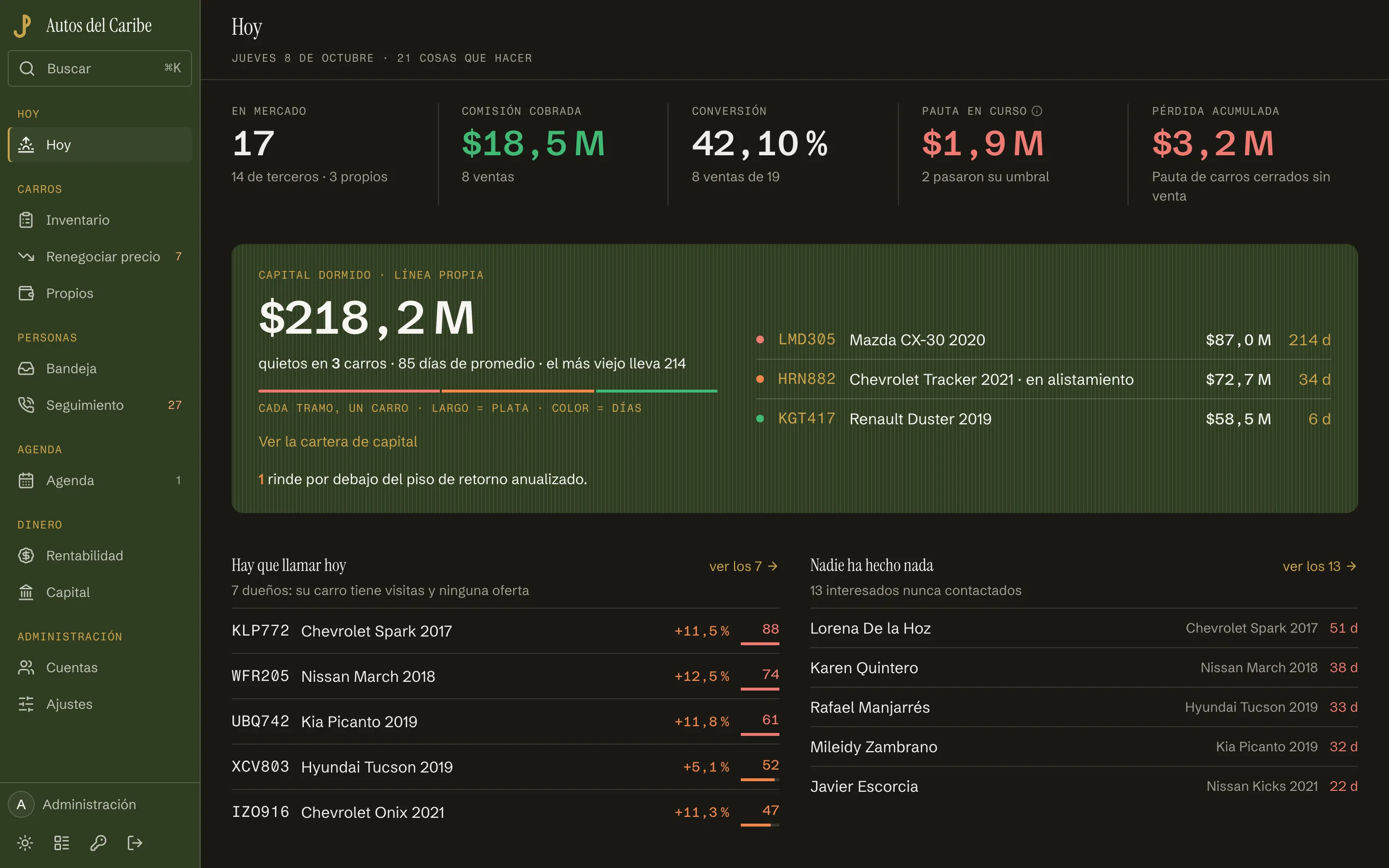The width and height of the screenshot is (1389, 868).
Task: Click the Capital bank building icon
Action: coord(26,593)
